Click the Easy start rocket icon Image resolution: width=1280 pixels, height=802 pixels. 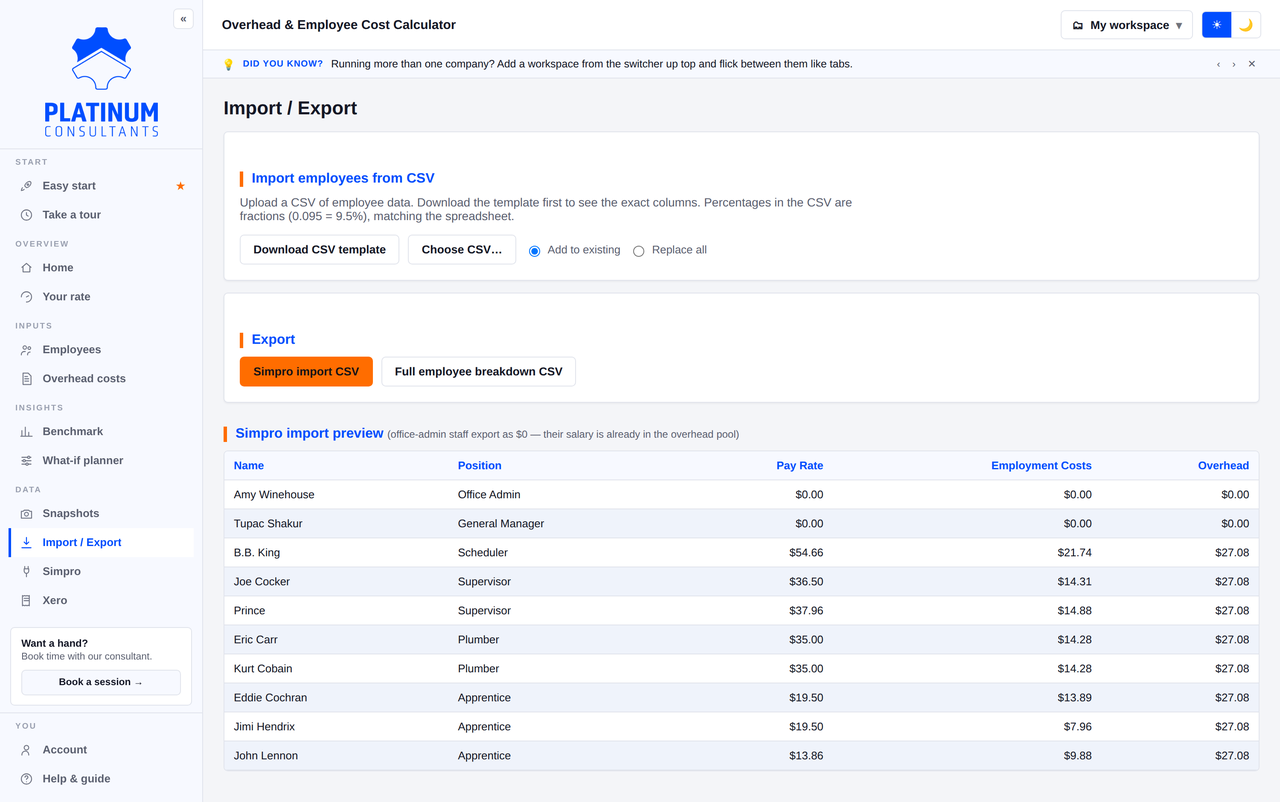point(26,186)
